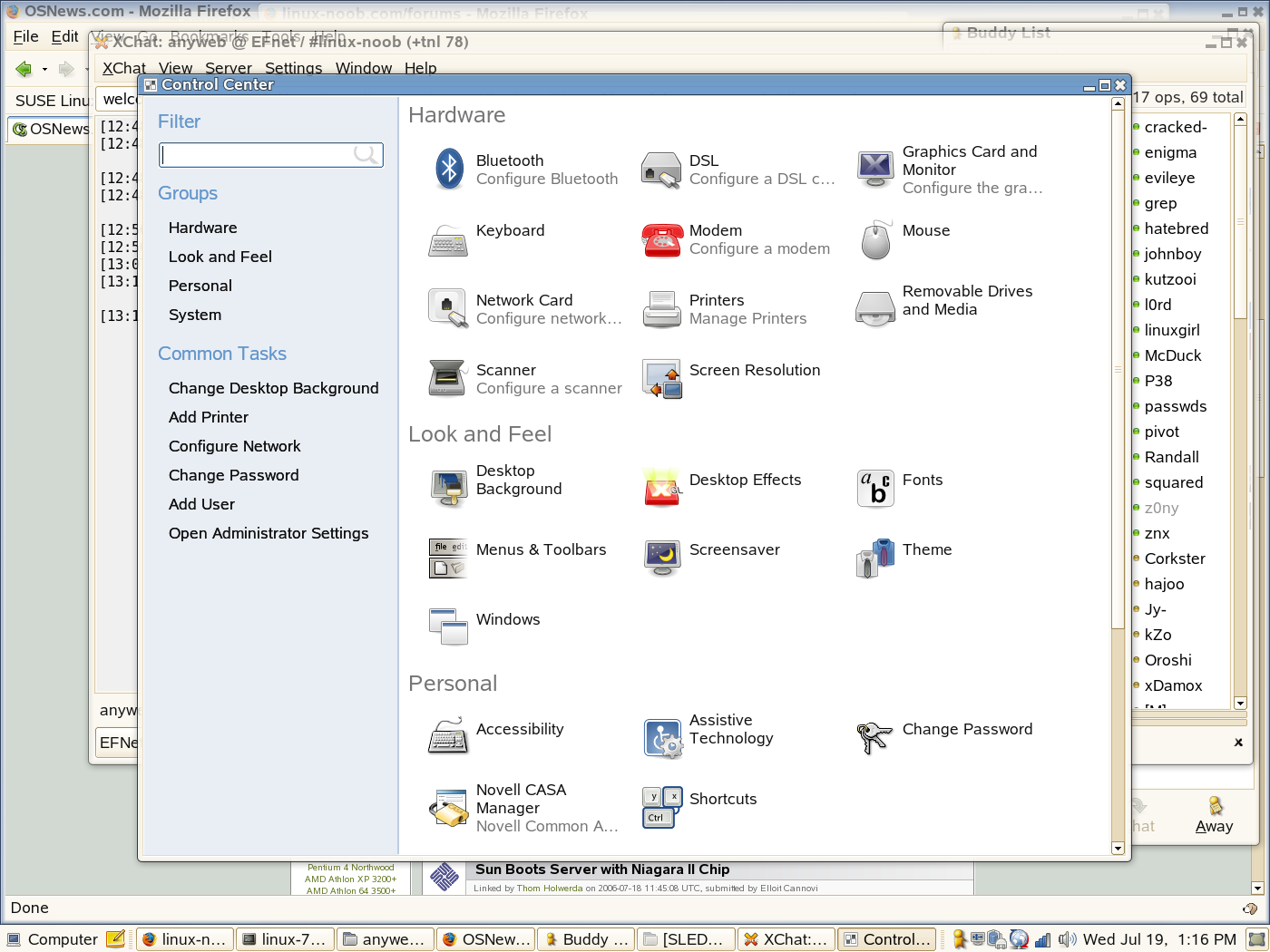The height and width of the screenshot is (952, 1270).
Task: Select System group in sidebar
Action: coord(194,315)
